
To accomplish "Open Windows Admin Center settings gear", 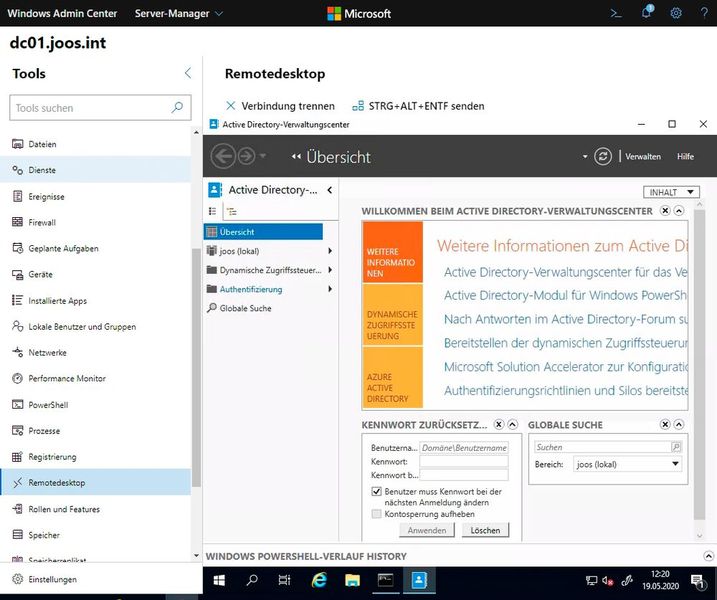I will click(676, 13).
